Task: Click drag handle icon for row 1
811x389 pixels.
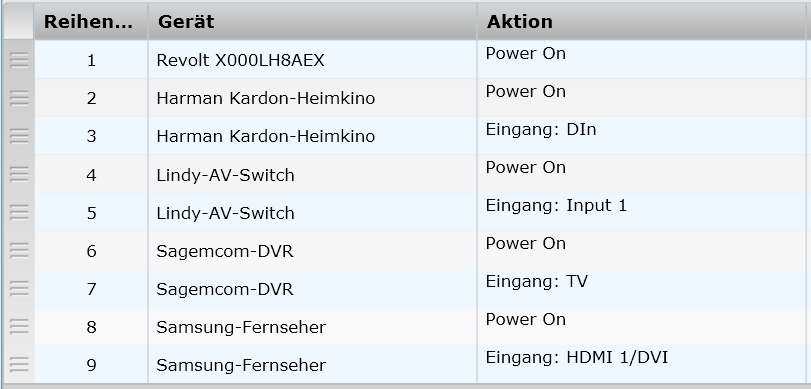Action: pyautogui.click(x=19, y=60)
